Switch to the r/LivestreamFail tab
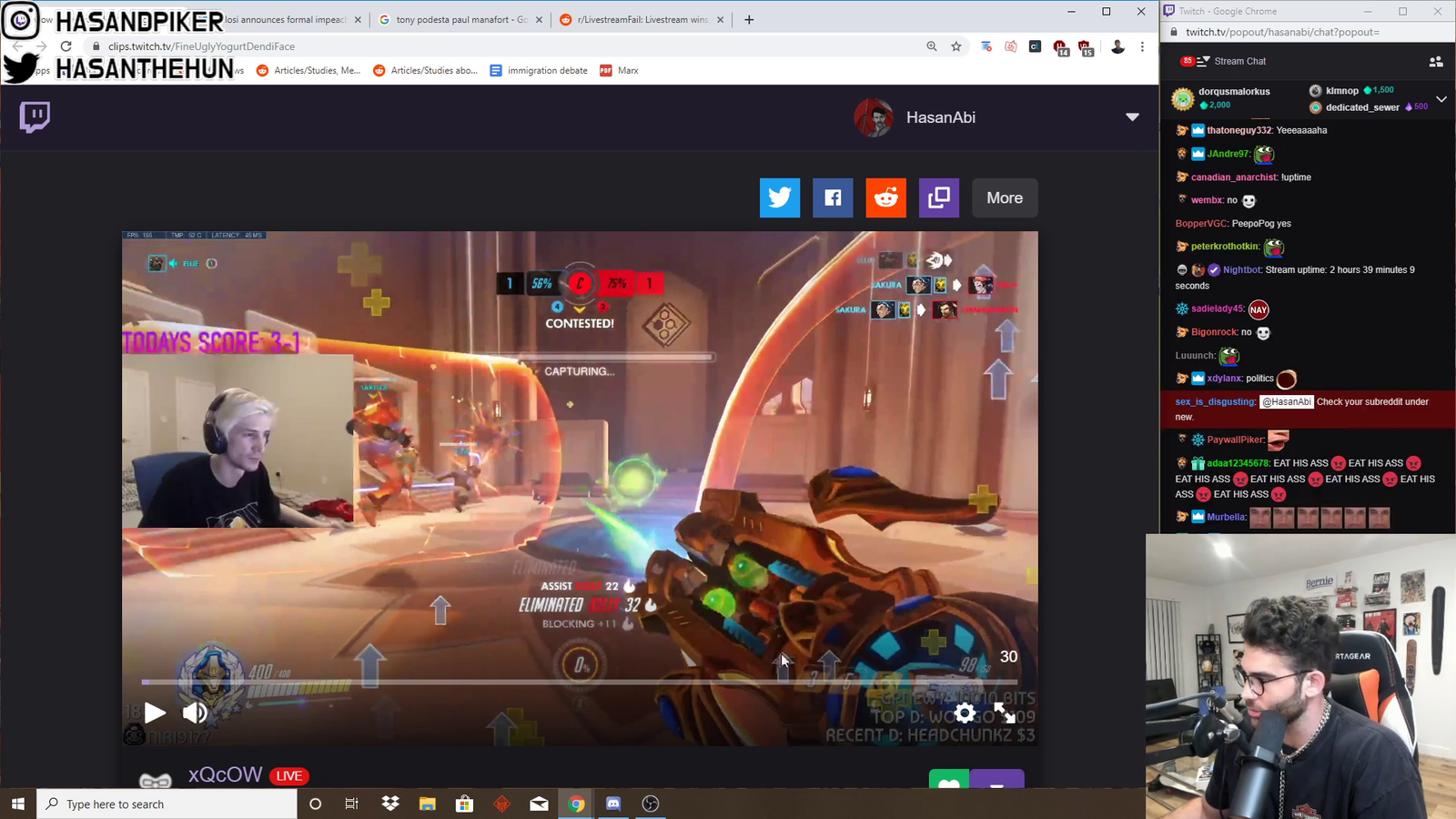This screenshot has height=819, width=1456. click(x=642, y=19)
